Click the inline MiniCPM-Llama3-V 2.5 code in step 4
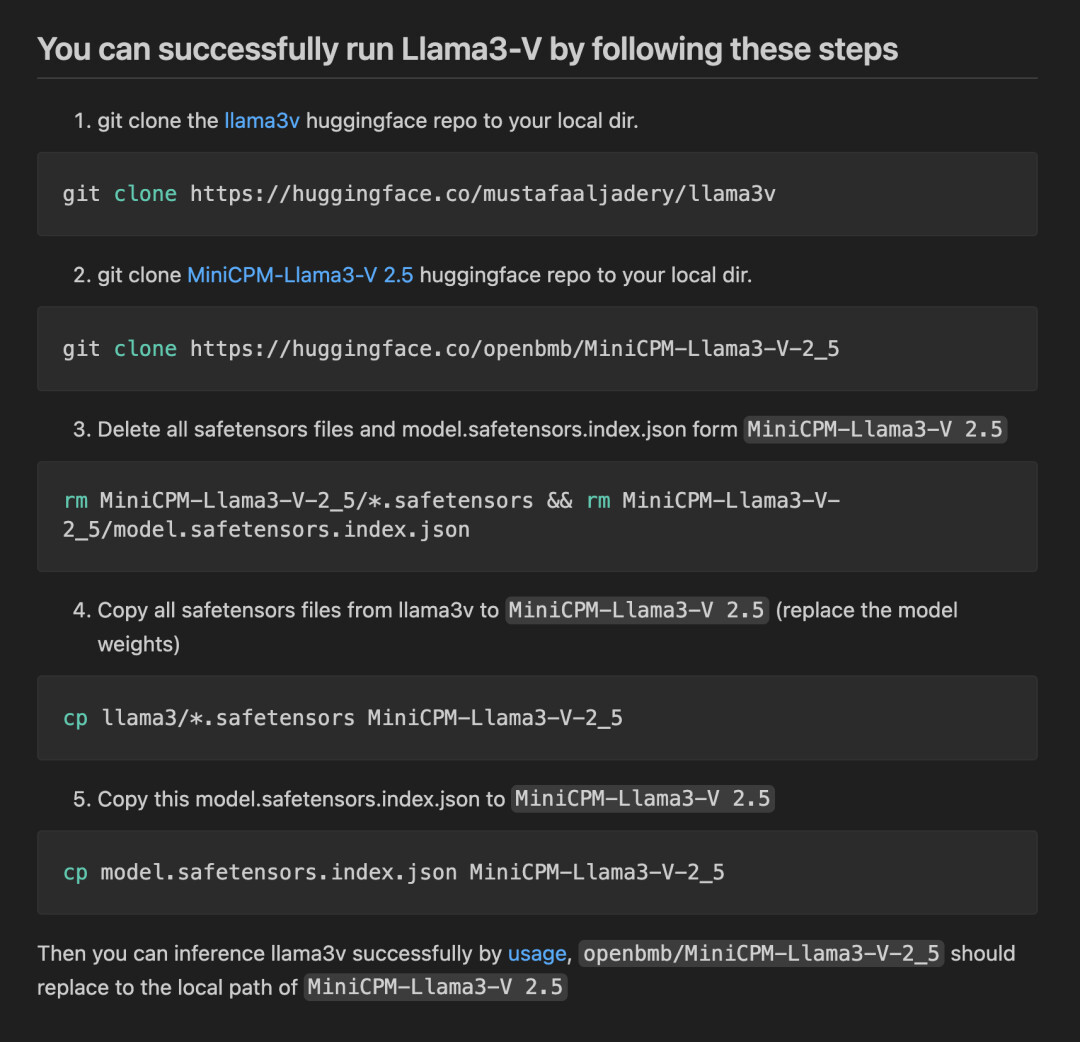The width and height of the screenshot is (1080, 1042). (637, 610)
